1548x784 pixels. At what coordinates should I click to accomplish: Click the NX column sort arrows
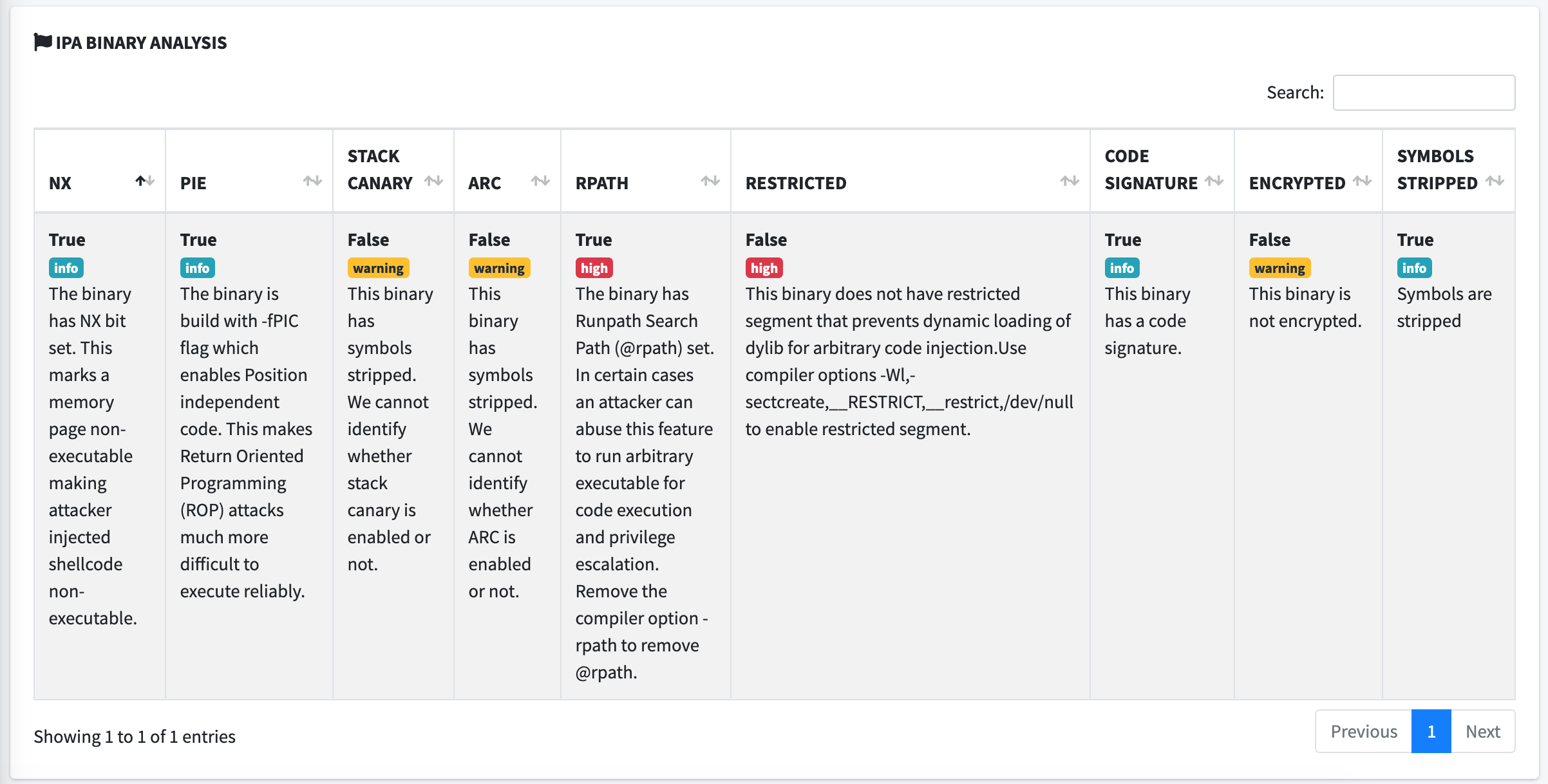145,181
